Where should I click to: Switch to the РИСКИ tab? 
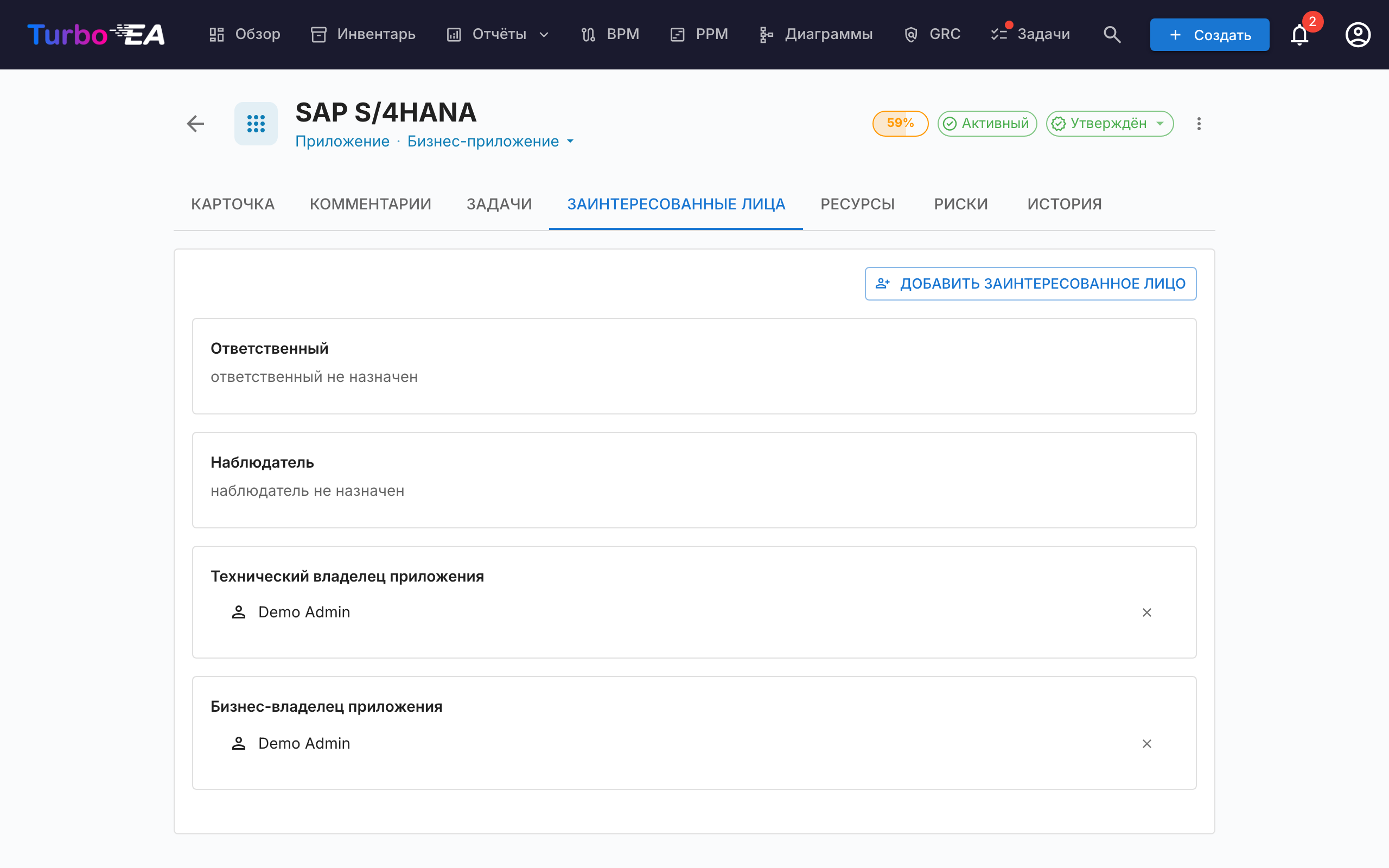(961, 205)
